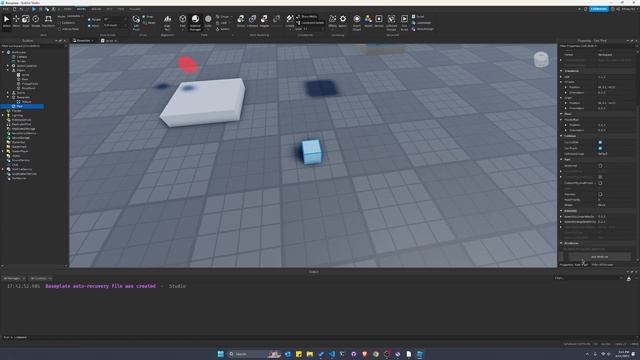Choose the Select tool in the ribbon
Image resolution: width=640 pixels, height=360 pixels.
(7, 21)
